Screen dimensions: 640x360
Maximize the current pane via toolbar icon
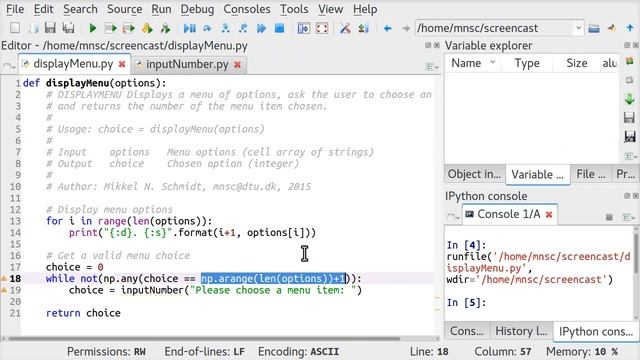304,28
